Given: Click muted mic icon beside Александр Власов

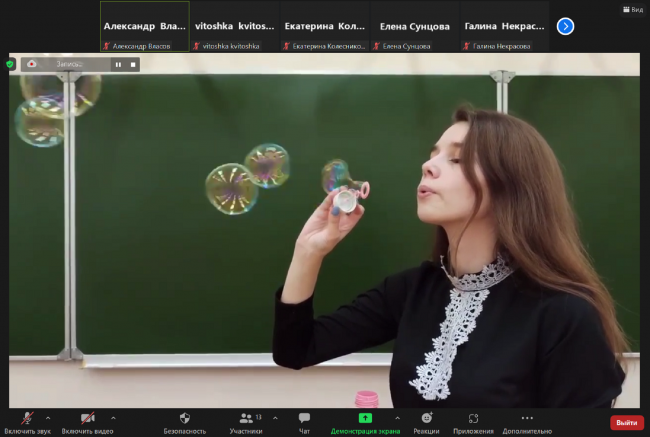Looking at the screenshot, I should tap(107, 46).
